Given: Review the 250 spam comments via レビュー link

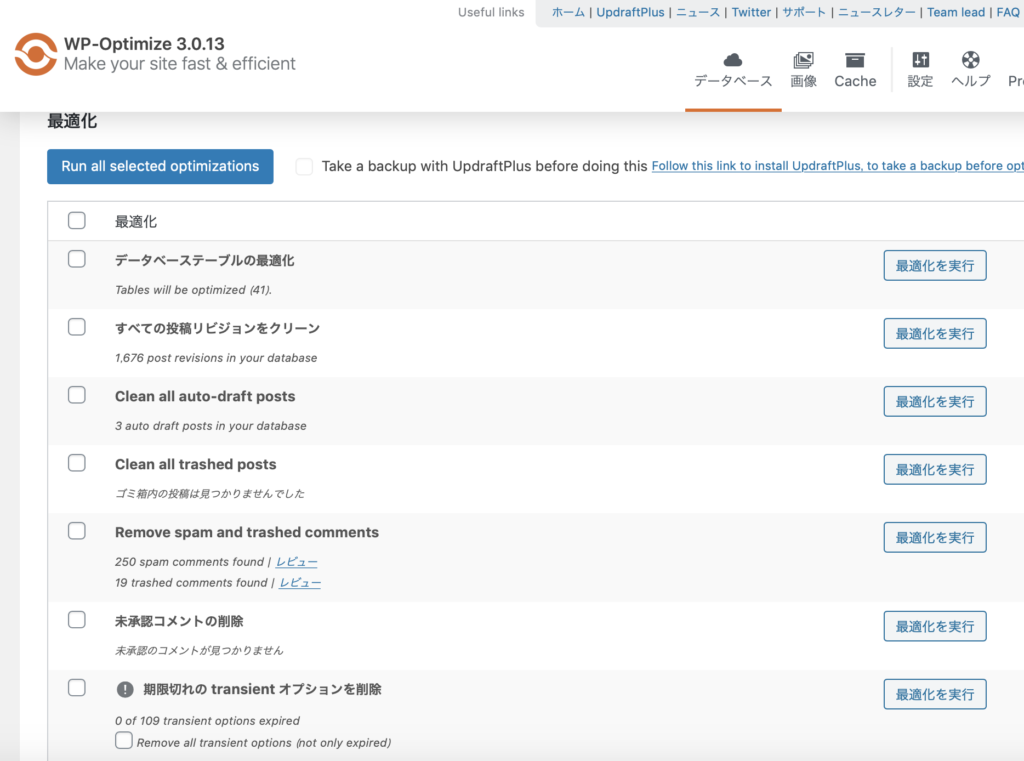Looking at the screenshot, I should [296, 561].
